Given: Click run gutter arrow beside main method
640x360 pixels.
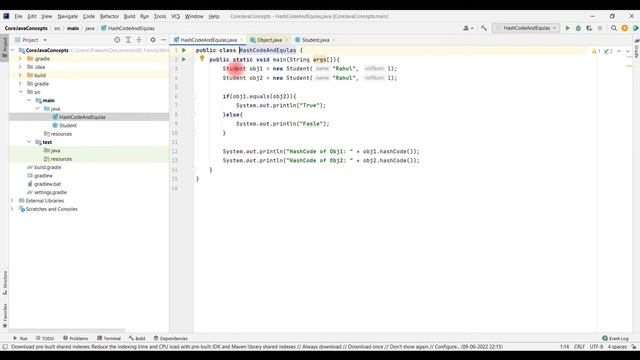Looking at the screenshot, I should pyautogui.click(x=184, y=60).
